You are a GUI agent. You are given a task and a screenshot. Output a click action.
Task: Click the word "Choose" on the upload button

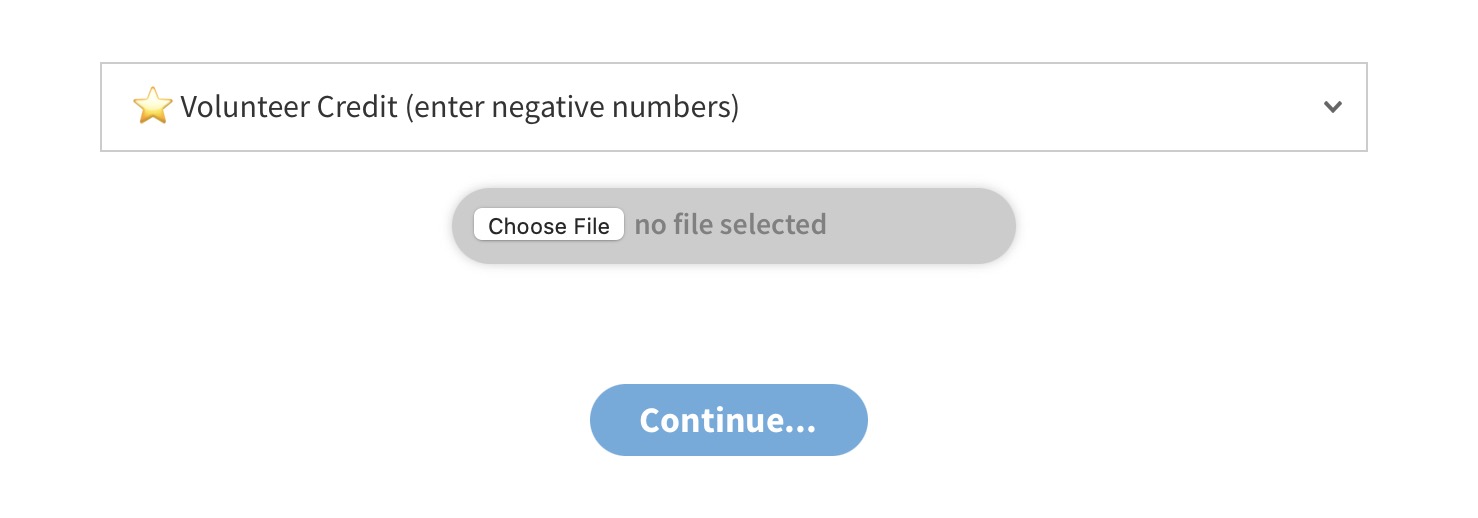526,227
